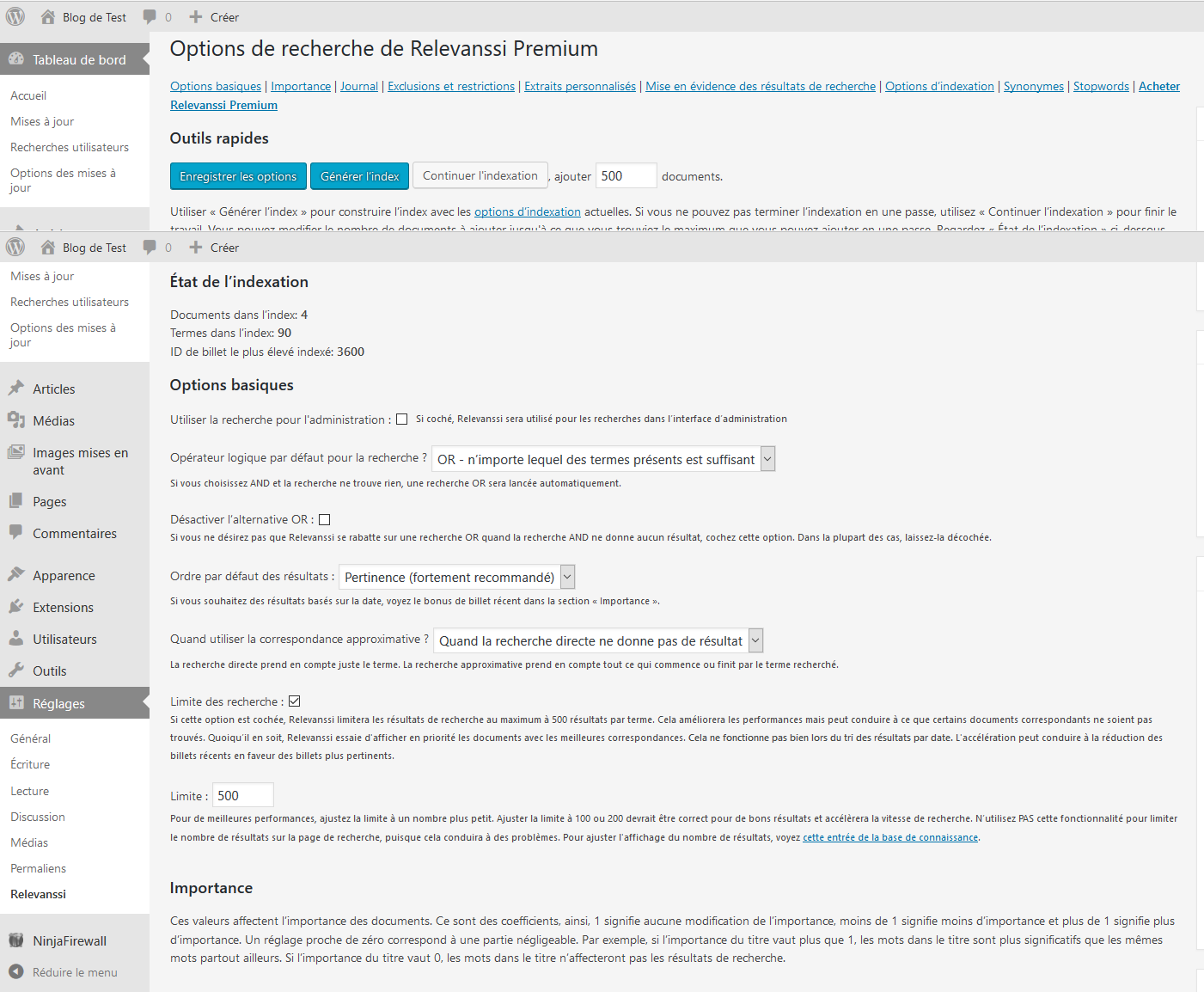Click the Tableau de bord dashboard icon
Viewport: 1204px width, 992px height.
coord(16,59)
